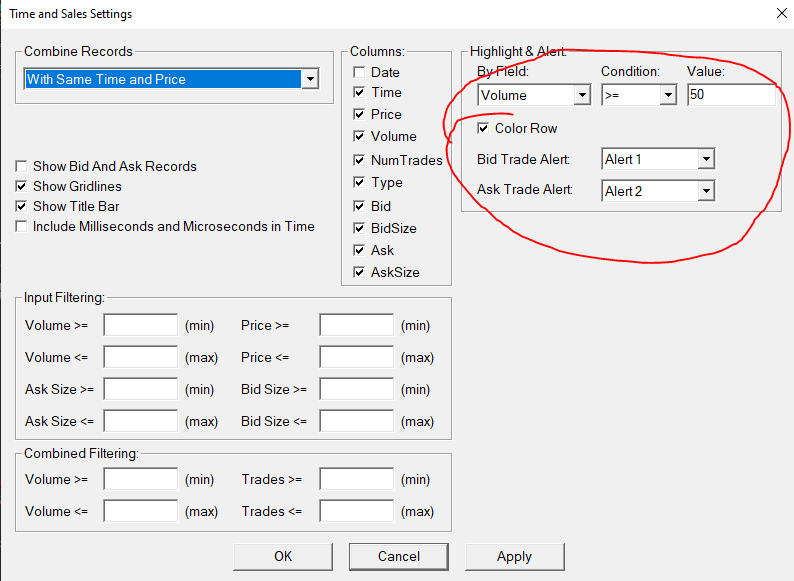Close the Time and Sales Settings dialog

782,14
